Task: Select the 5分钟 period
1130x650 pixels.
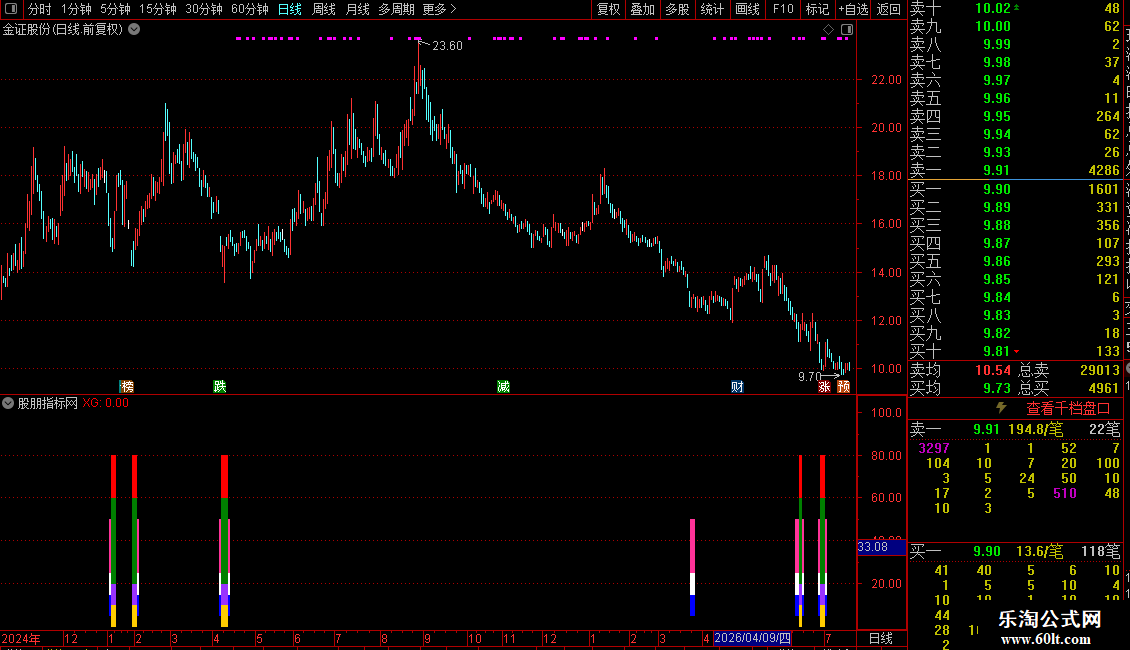Action: (x=115, y=9)
